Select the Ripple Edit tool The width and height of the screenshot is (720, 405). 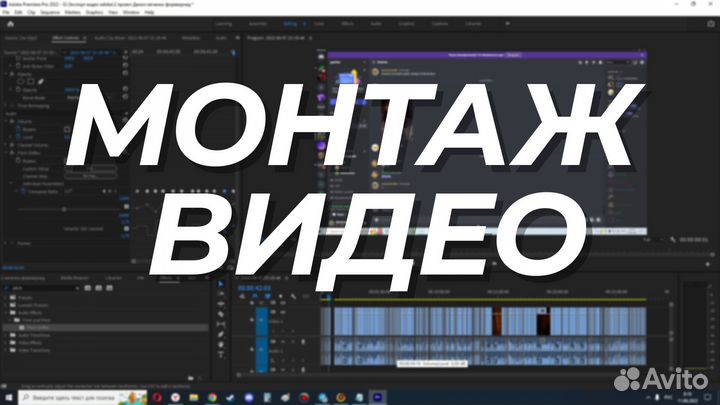point(221,304)
